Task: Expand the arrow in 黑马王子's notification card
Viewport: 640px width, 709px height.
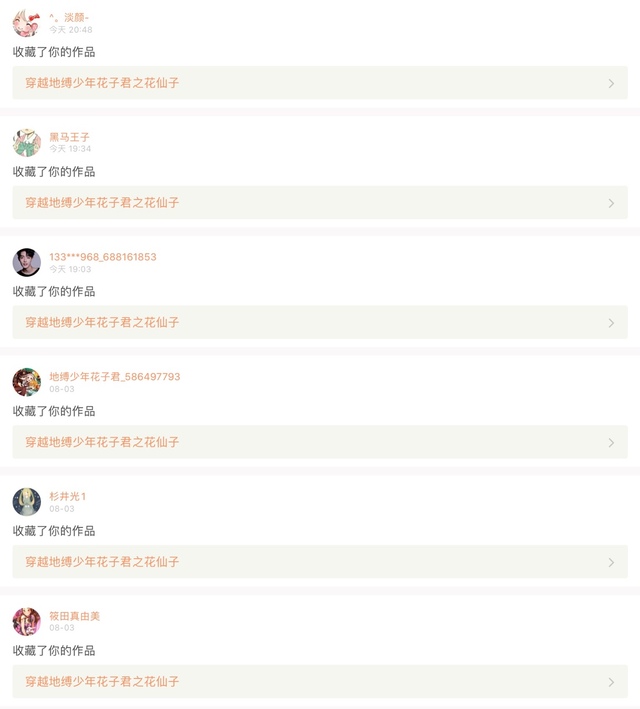Action: coord(611,203)
